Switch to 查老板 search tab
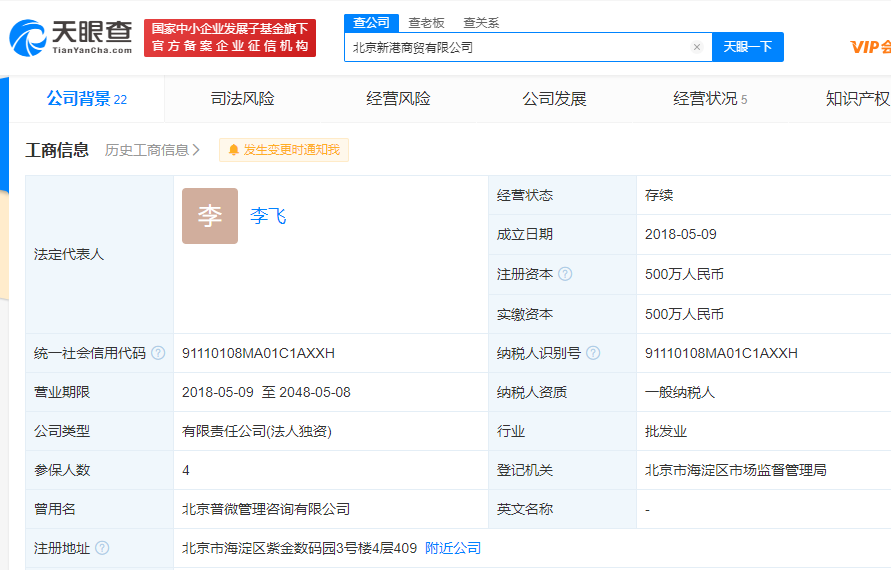 (426, 22)
